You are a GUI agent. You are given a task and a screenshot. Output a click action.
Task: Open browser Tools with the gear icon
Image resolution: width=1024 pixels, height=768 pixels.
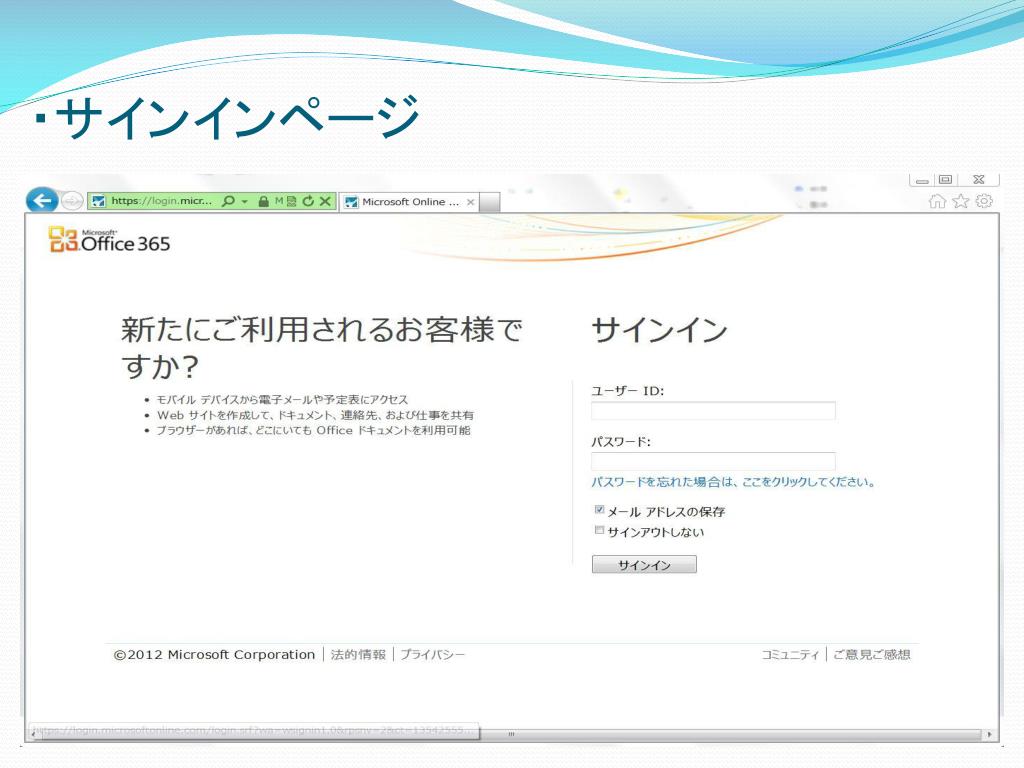(984, 201)
